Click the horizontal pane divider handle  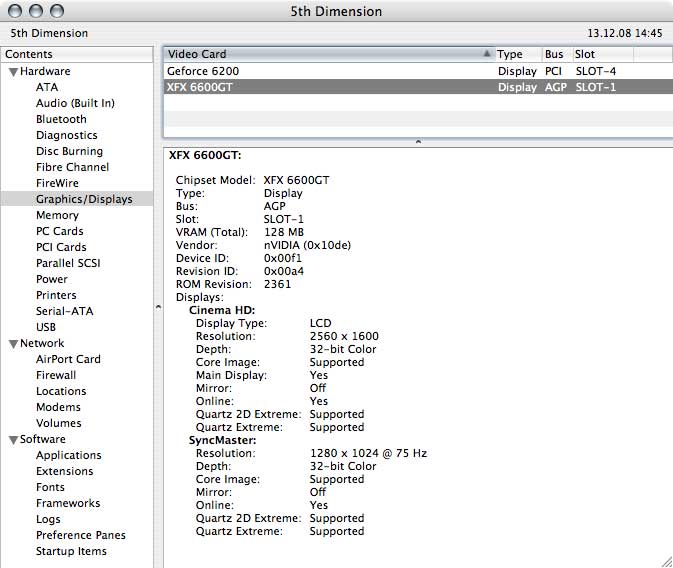click(417, 143)
